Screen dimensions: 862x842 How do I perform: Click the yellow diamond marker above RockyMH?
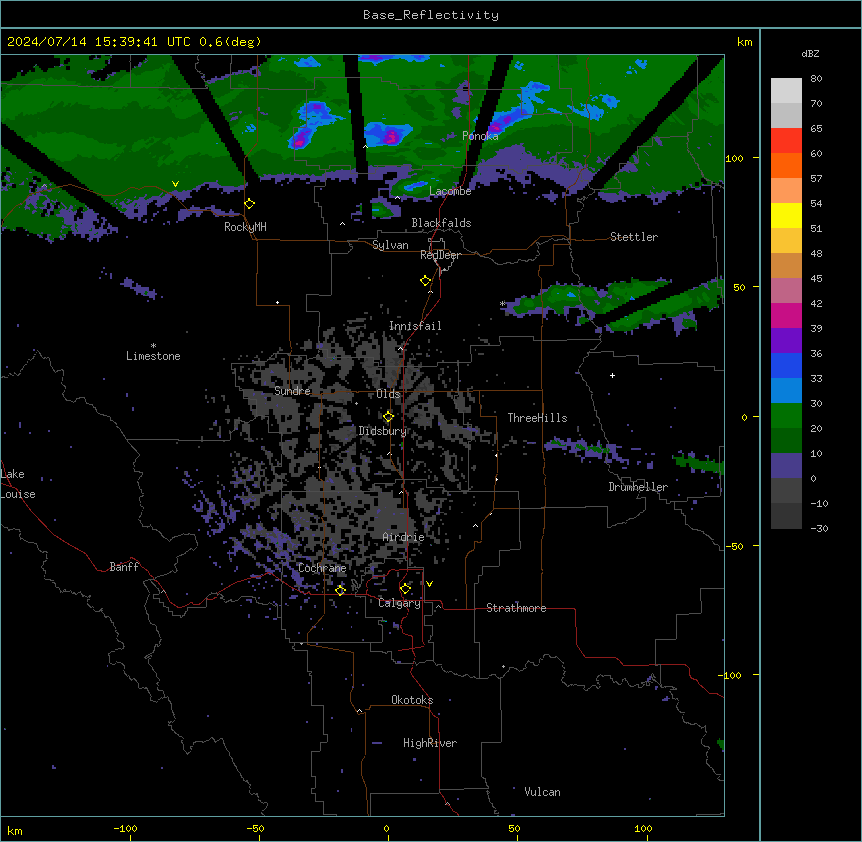click(250, 203)
